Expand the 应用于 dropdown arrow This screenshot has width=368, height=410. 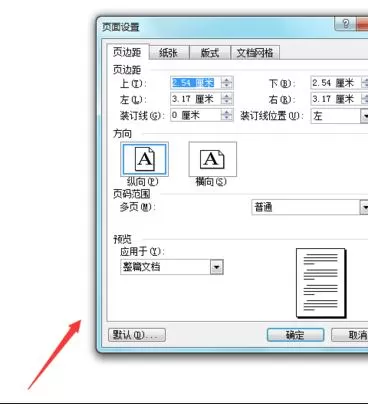(x=217, y=267)
